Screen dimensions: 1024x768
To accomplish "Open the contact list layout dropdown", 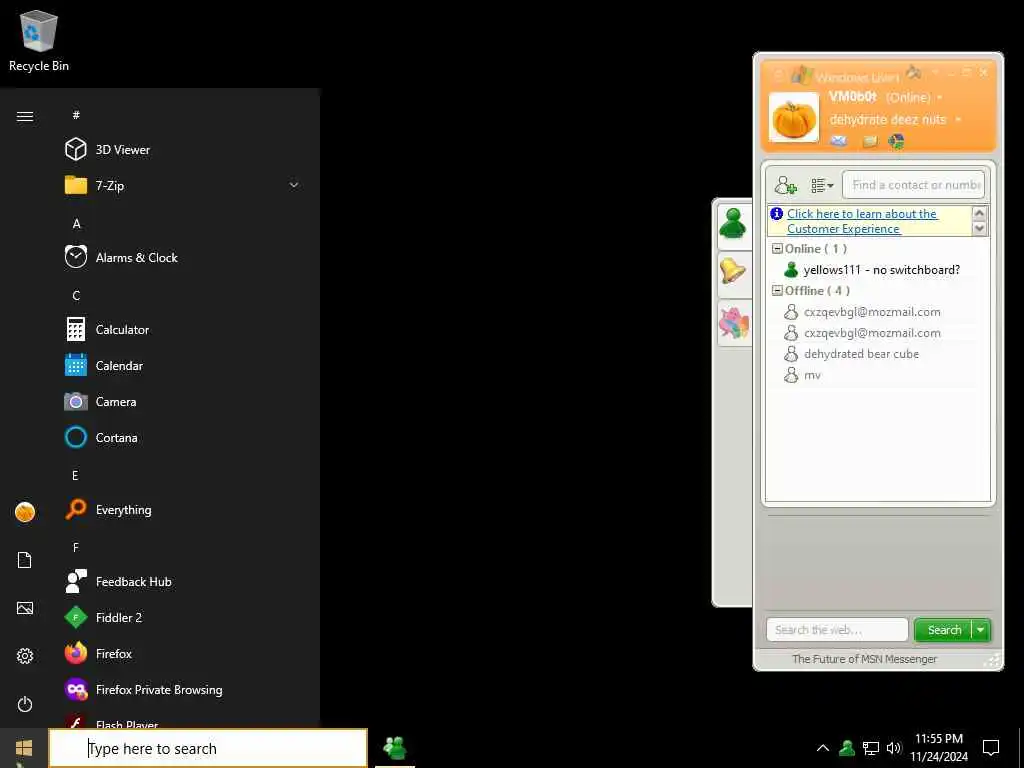I will click(822, 185).
